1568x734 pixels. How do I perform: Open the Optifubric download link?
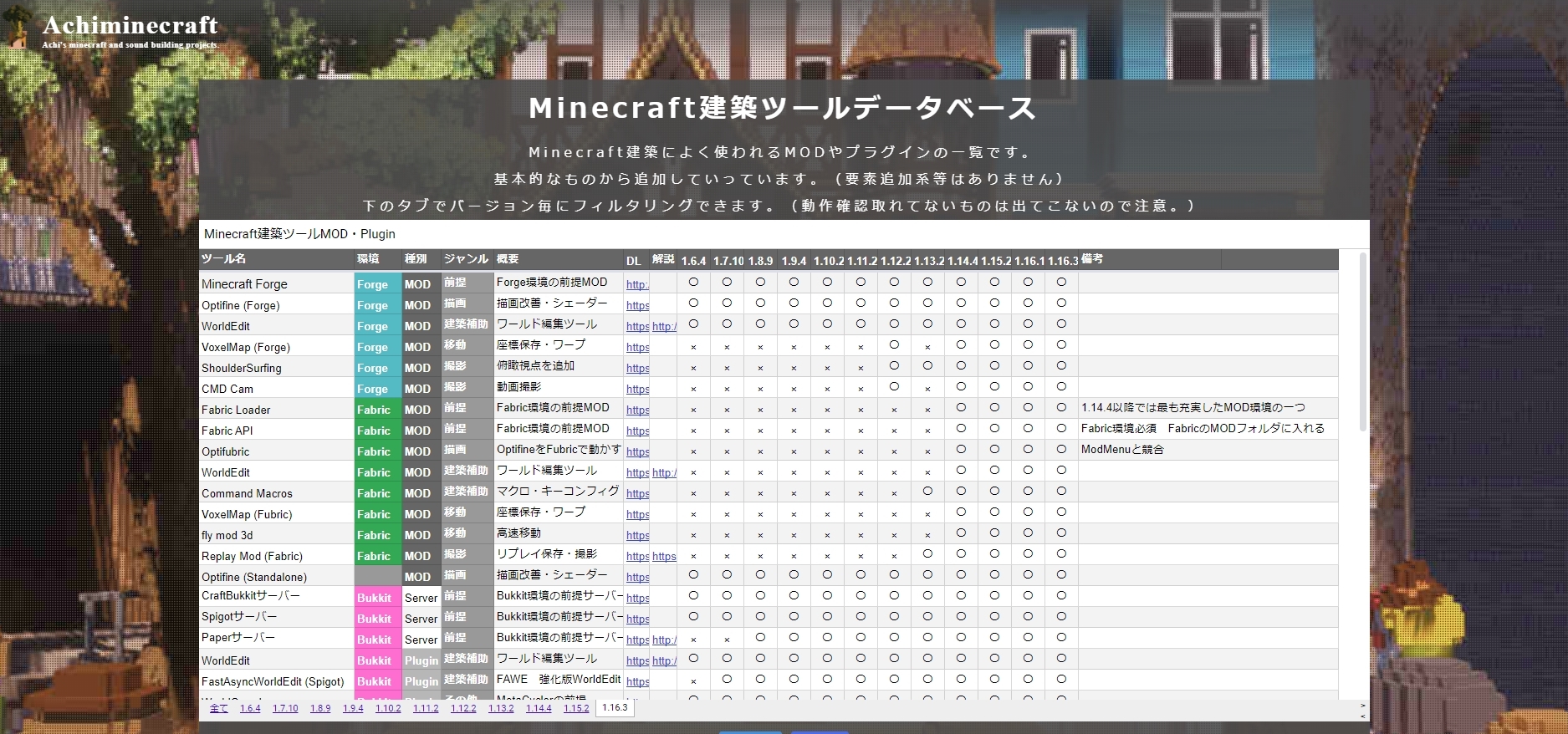tap(637, 451)
